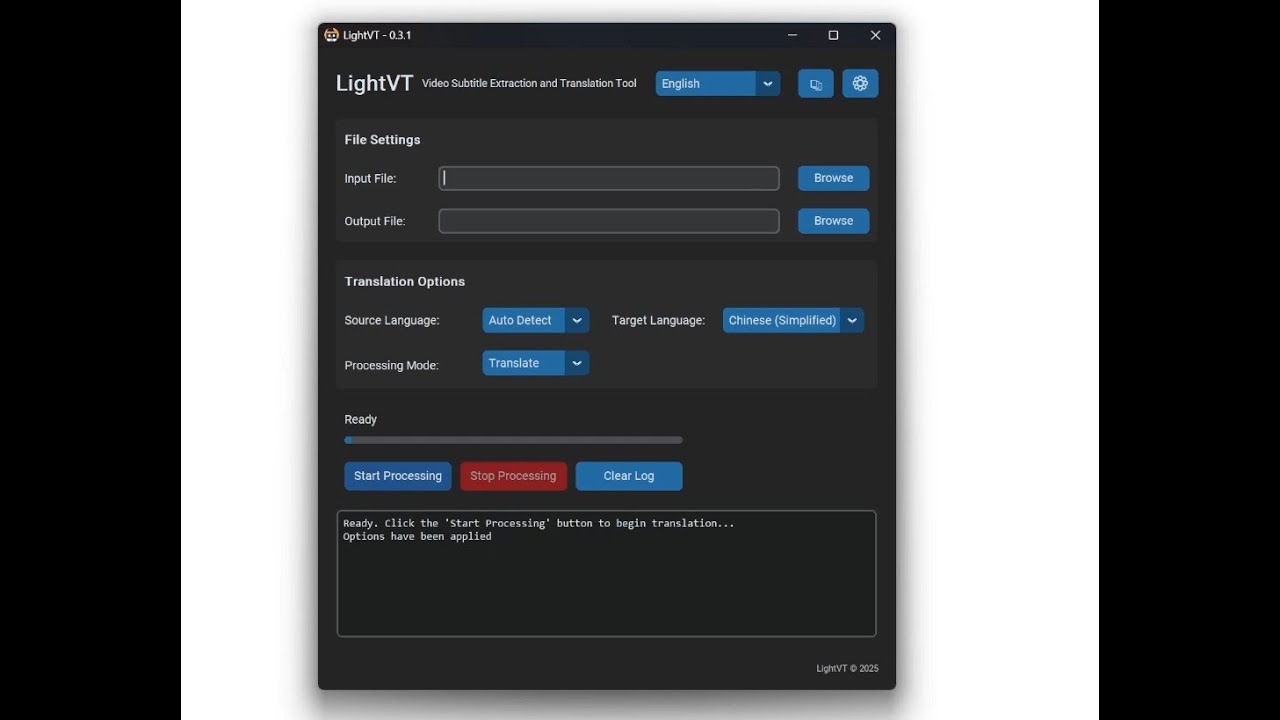
Task: Click inside the Output File text field
Action: (x=608, y=221)
